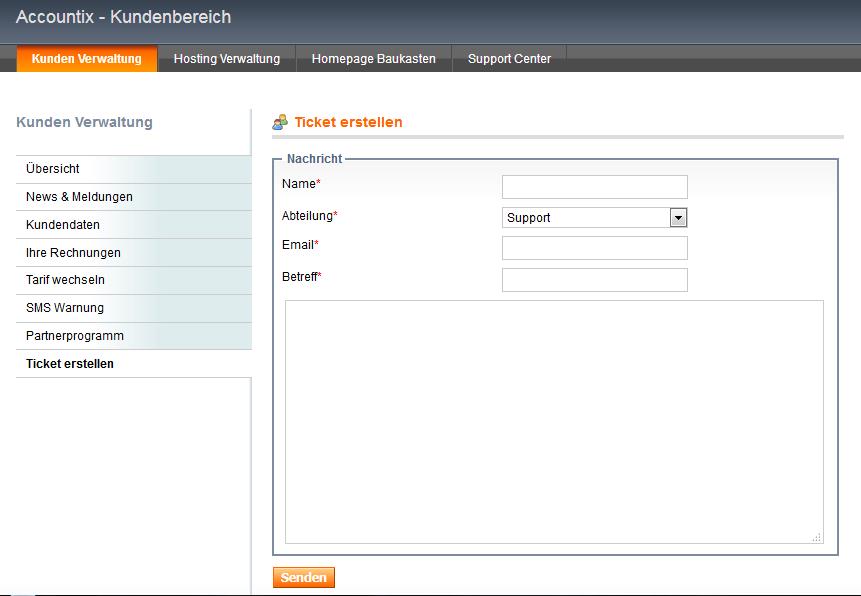Screen dimensions: 861x596
Task: Click the Name input field
Action: 594,186
